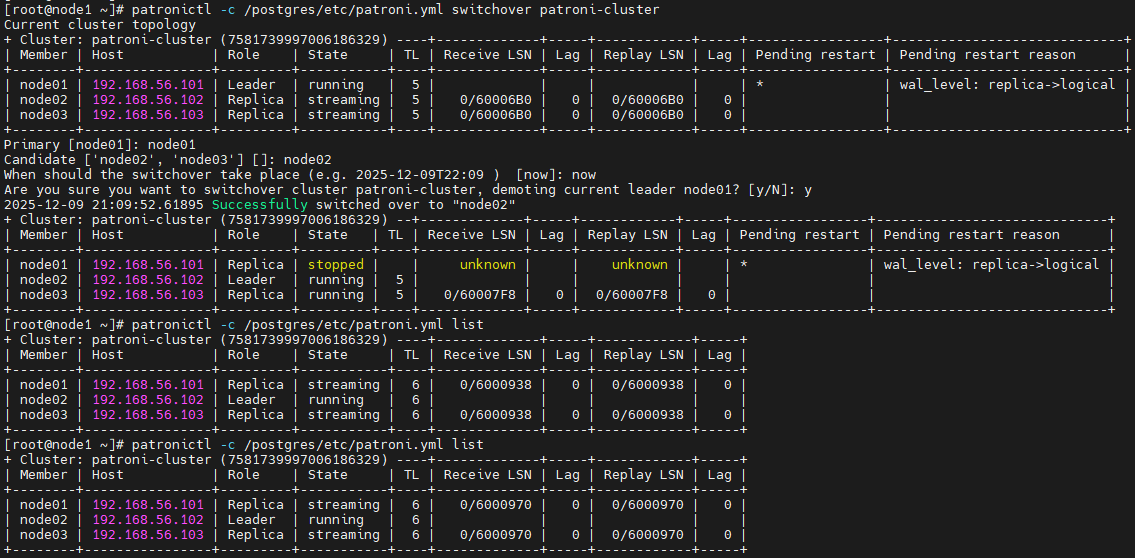The height and width of the screenshot is (558, 1135).
Task: Click yellow 'unknown' under Replay LSN
Action: pyautogui.click(x=639, y=265)
